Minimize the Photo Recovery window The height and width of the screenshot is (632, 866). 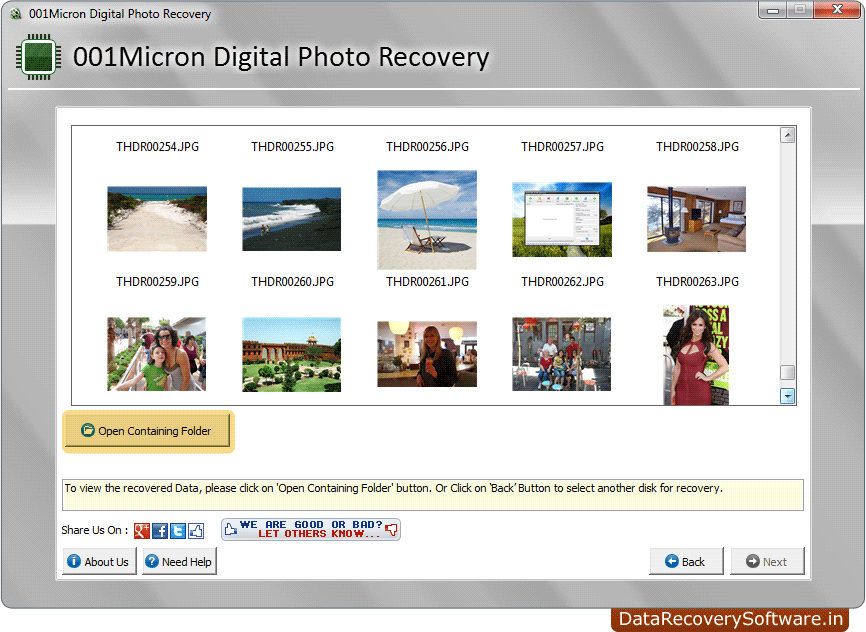click(x=773, y=10)
